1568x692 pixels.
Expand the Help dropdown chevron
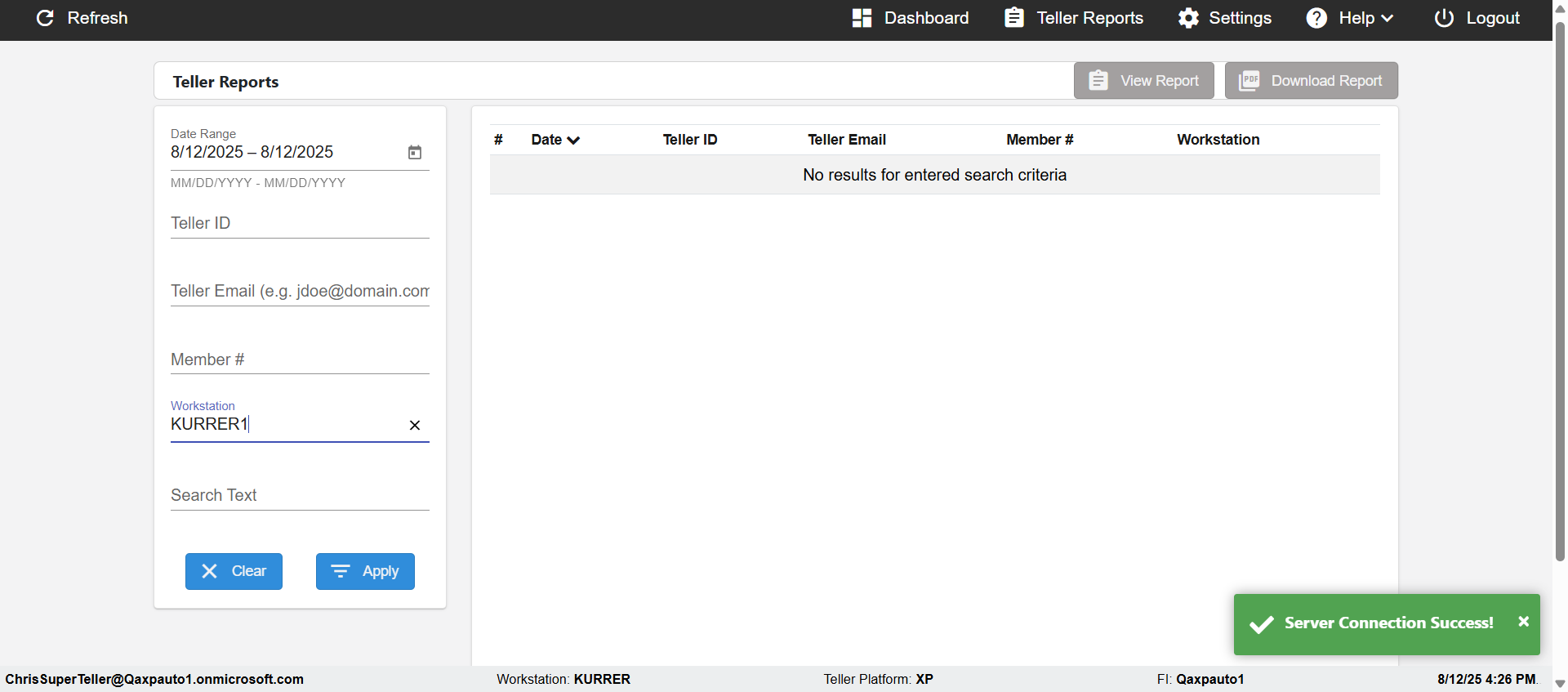point(1387,18)
